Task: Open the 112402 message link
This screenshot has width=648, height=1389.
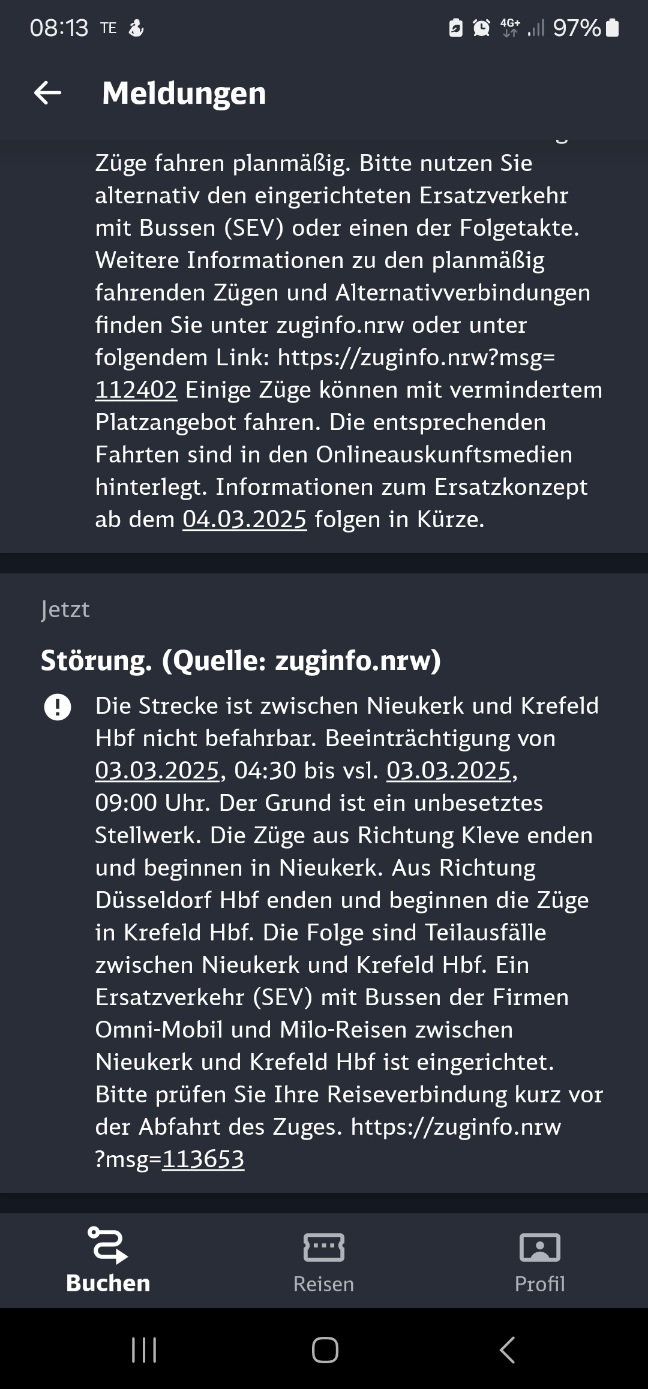Action: [x=136, y=389]
